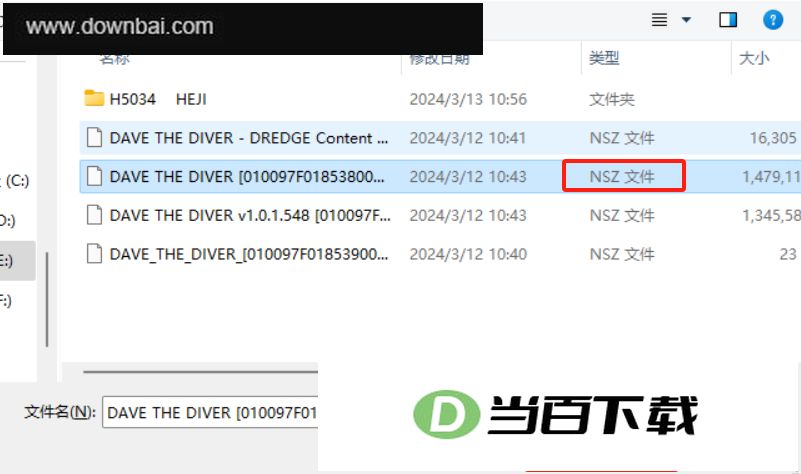Select the D: drive in sidebar

(x=8, y=221)
